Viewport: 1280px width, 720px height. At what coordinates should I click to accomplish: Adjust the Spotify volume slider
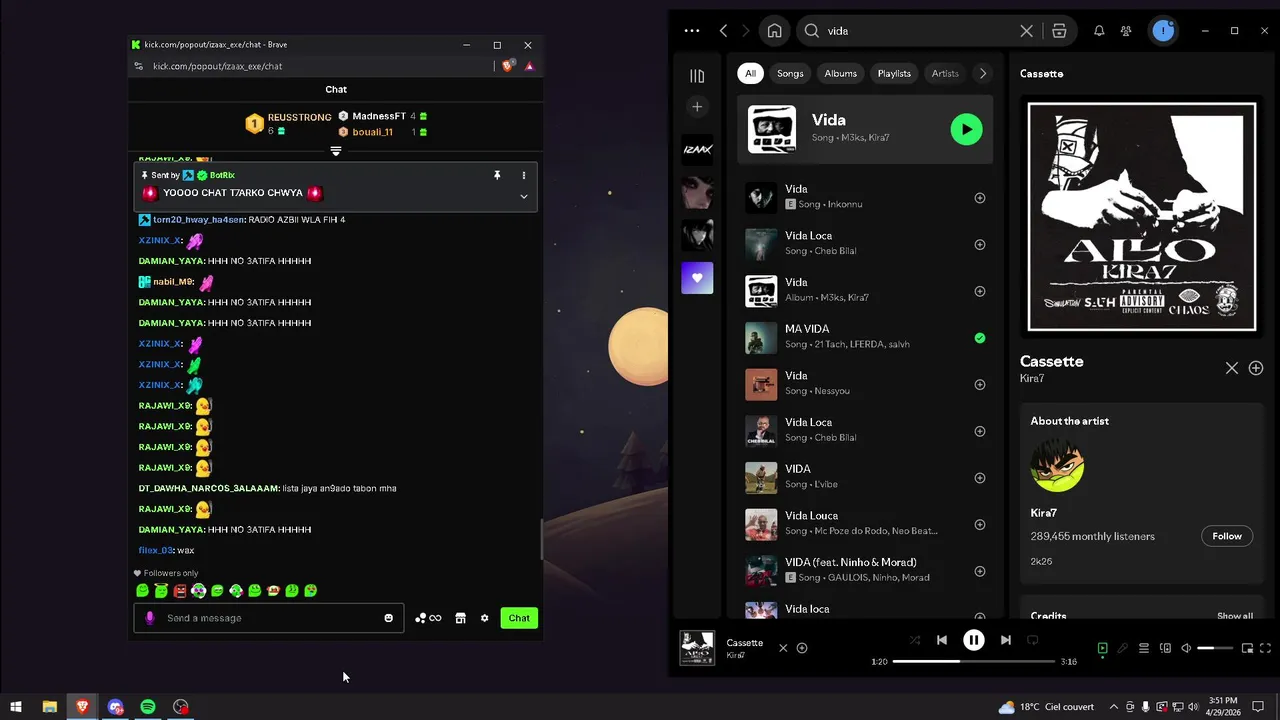[1216, 648]
